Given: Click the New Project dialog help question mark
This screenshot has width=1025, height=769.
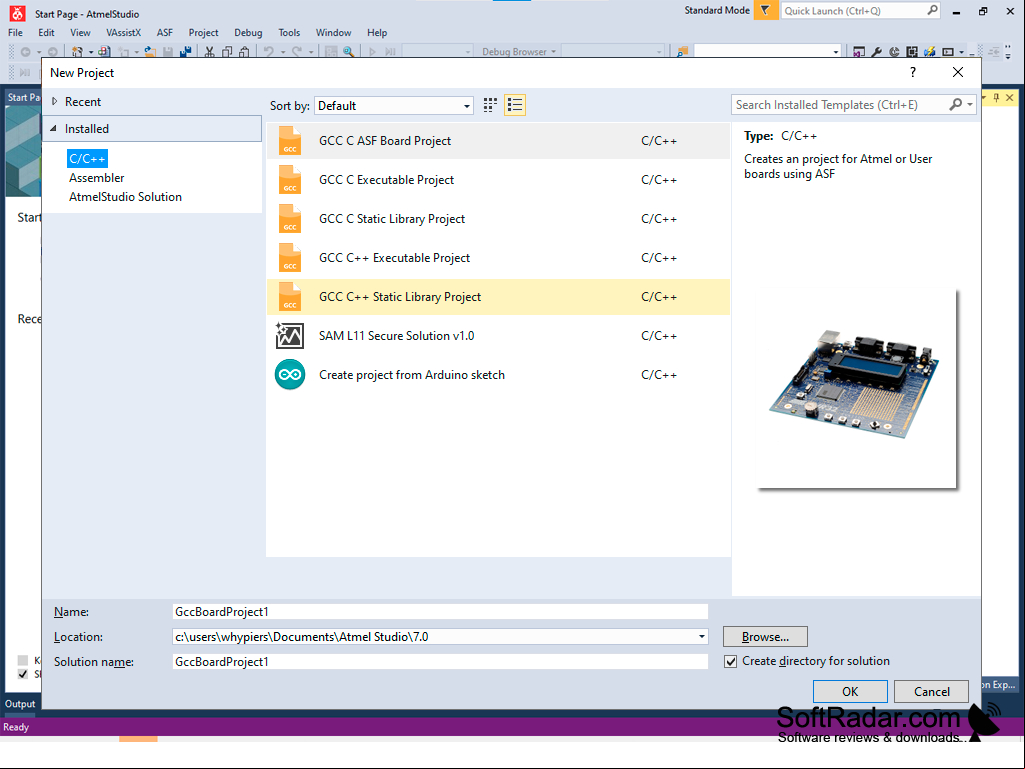Looking at the screenshot, I should tap(913, 72).
